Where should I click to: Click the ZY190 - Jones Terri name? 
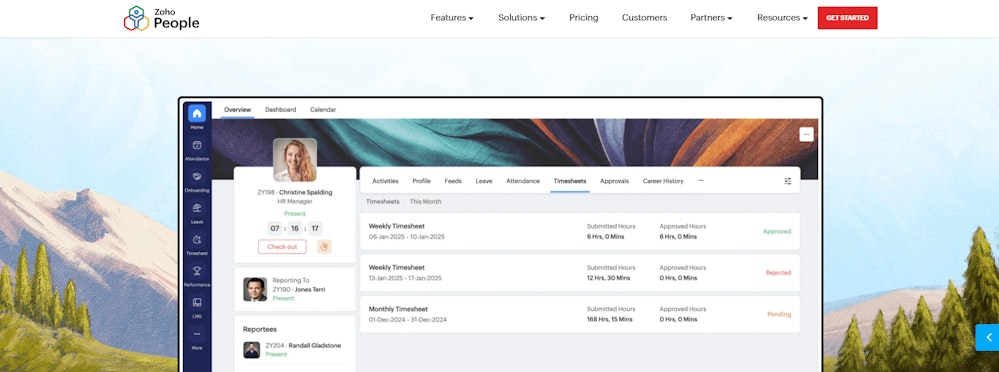click(299, 289)
